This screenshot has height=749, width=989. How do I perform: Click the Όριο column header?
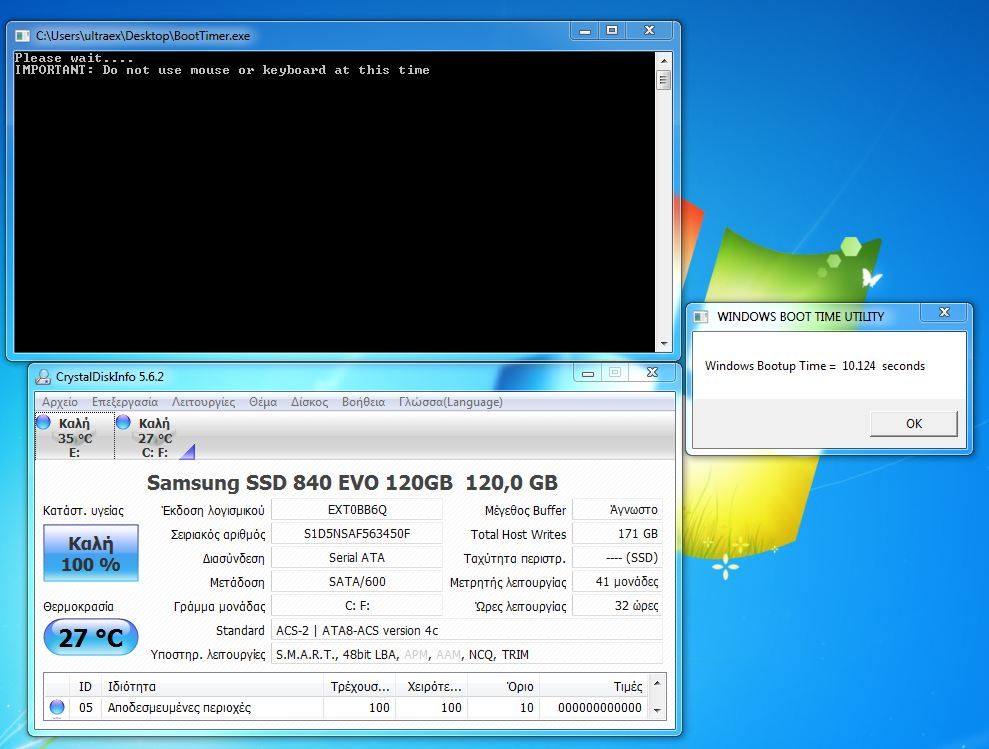point(503,687)
